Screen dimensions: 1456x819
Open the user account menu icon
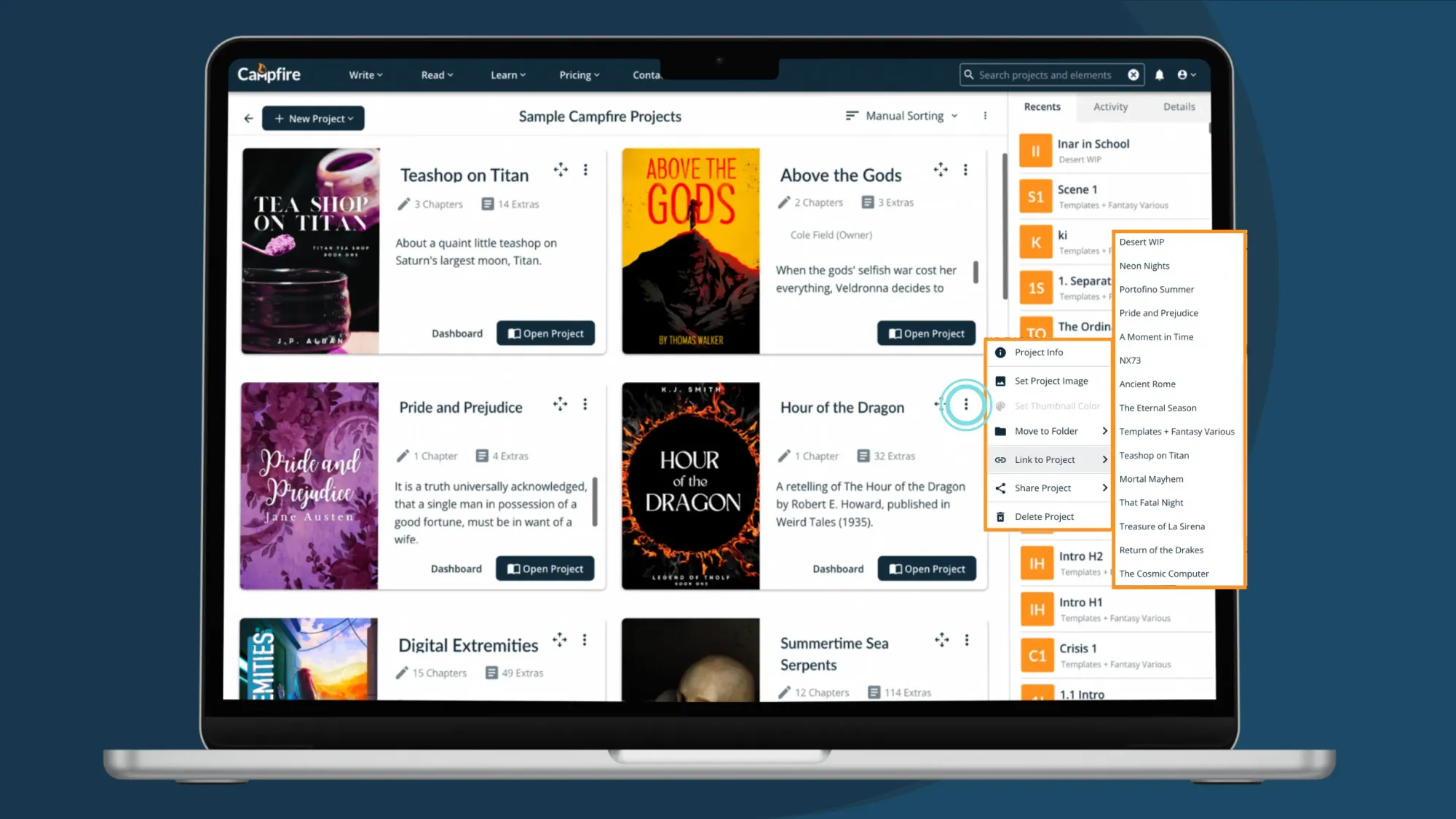click(x=1186, y=75)
